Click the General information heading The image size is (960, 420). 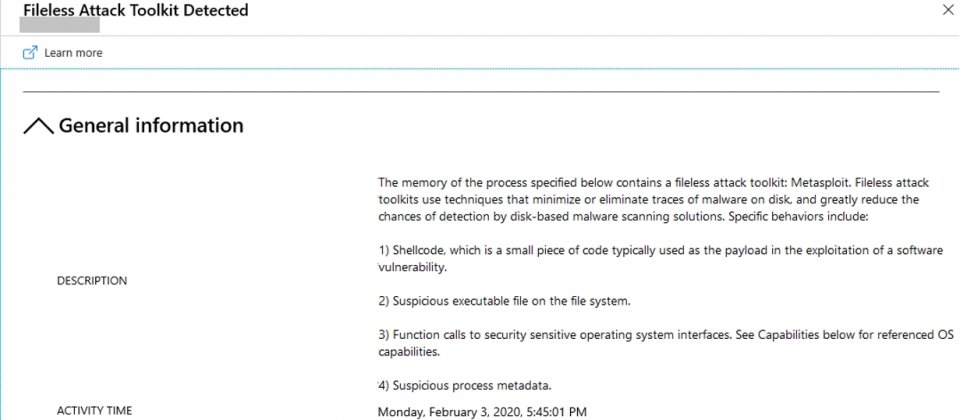[x=151, y=126]
